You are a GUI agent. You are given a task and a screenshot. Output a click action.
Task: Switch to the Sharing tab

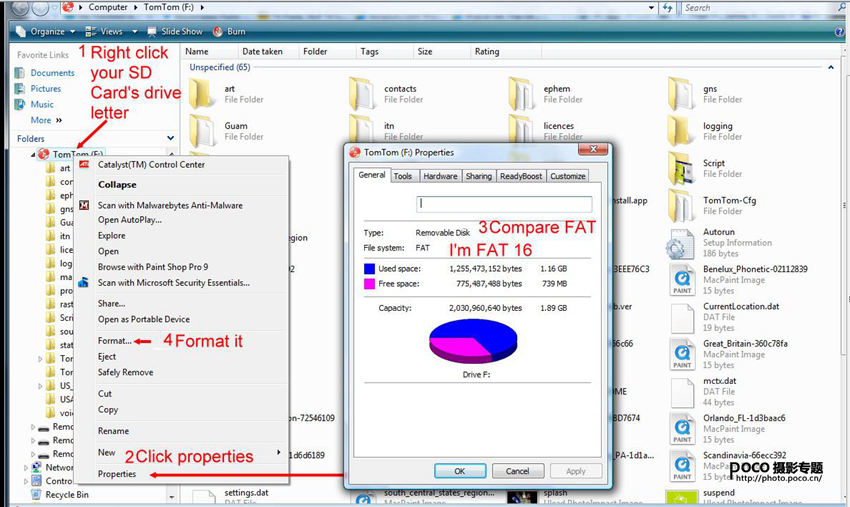click(x=479, y=176)
